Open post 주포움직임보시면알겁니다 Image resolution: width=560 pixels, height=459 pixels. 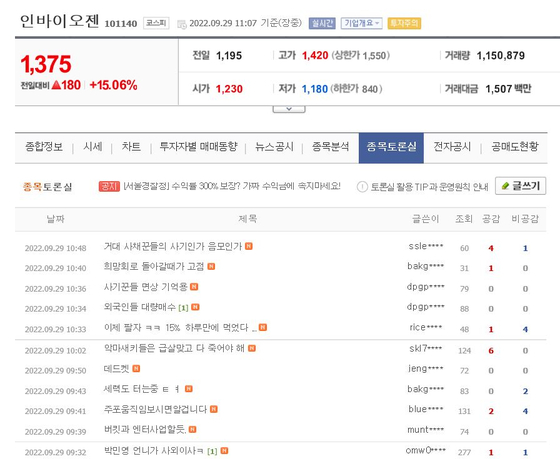point(155,409)
